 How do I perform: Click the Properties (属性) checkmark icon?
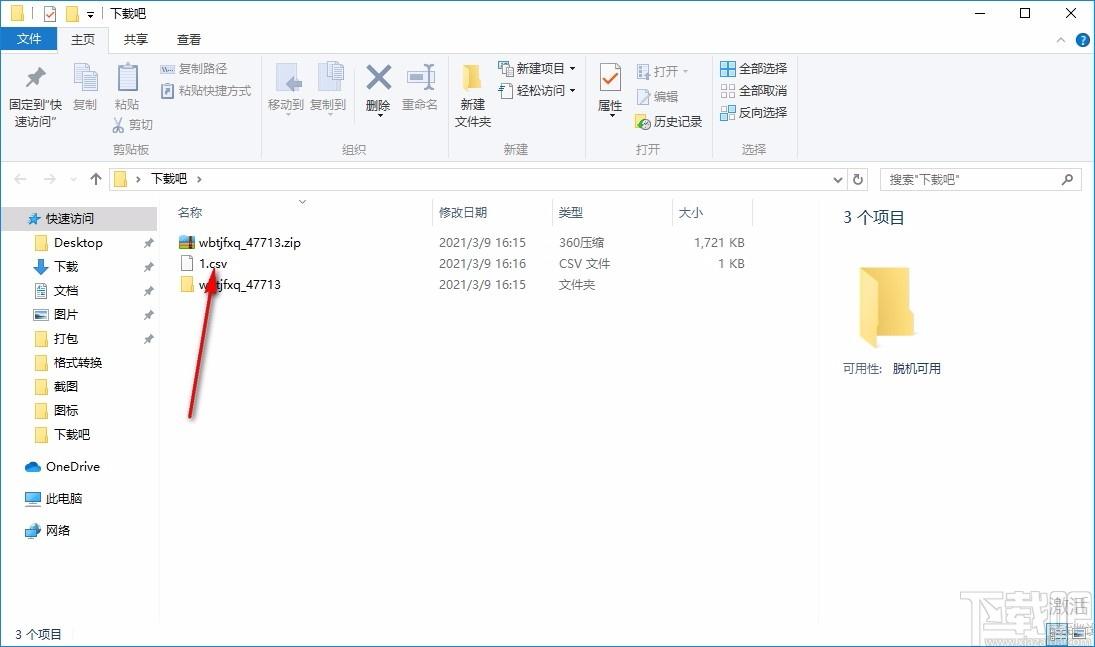610,78
